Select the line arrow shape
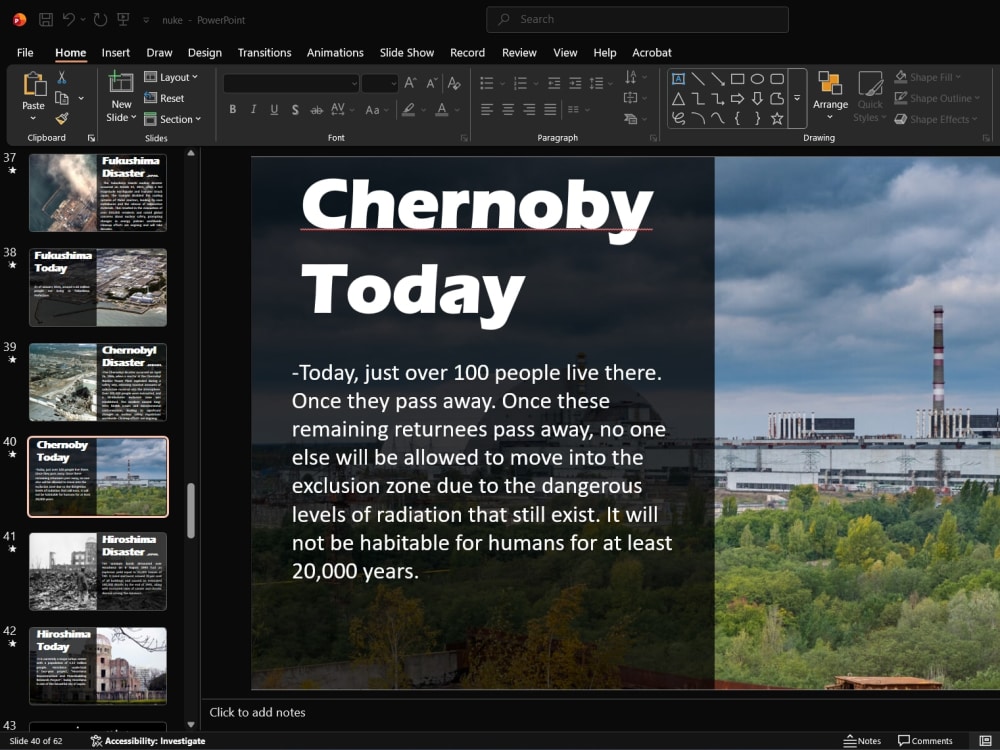Screen dimensions: 1000x750 [x=718, y=79]
